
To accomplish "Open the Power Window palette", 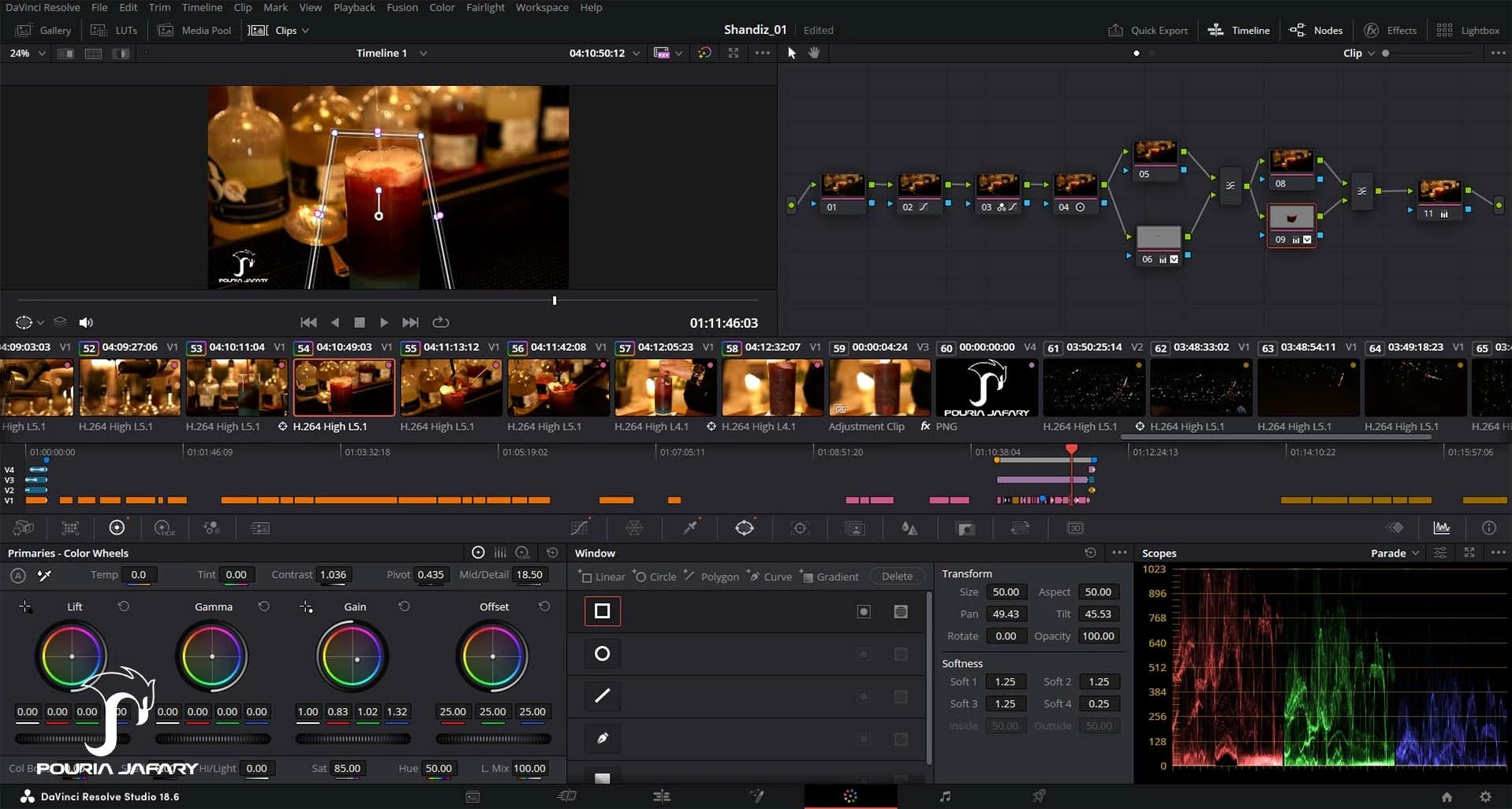I will click(745, 528).
